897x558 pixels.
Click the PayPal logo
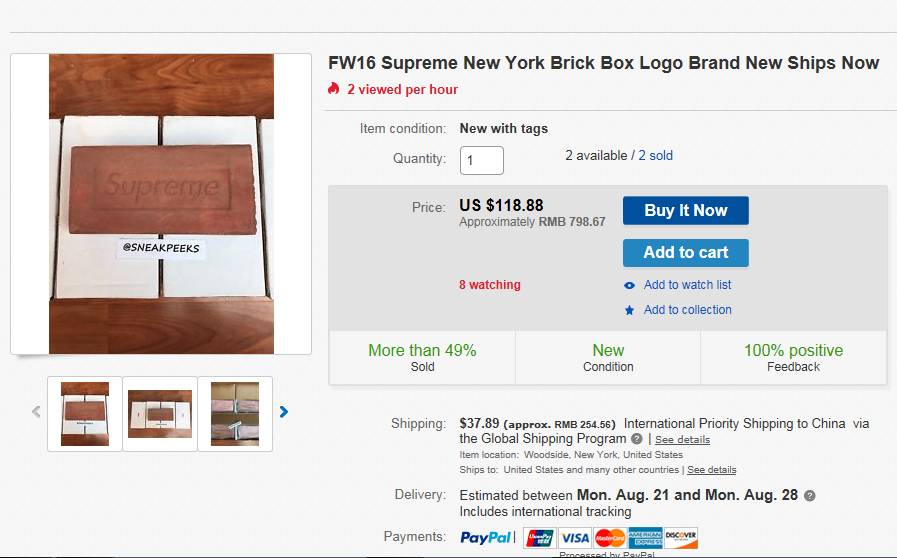tap(487, 538)
